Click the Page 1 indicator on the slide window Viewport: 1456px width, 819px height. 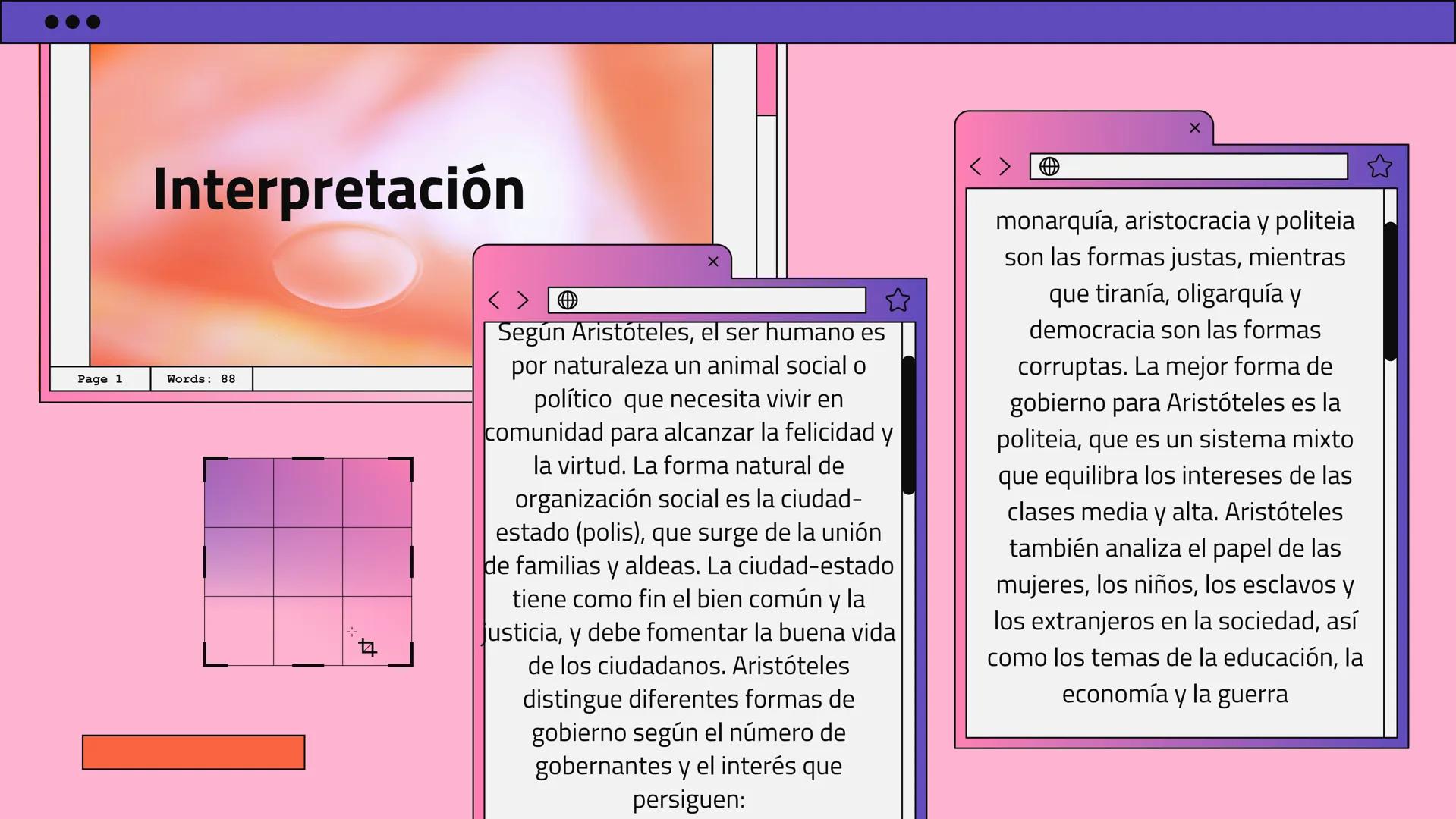[99, 378]
